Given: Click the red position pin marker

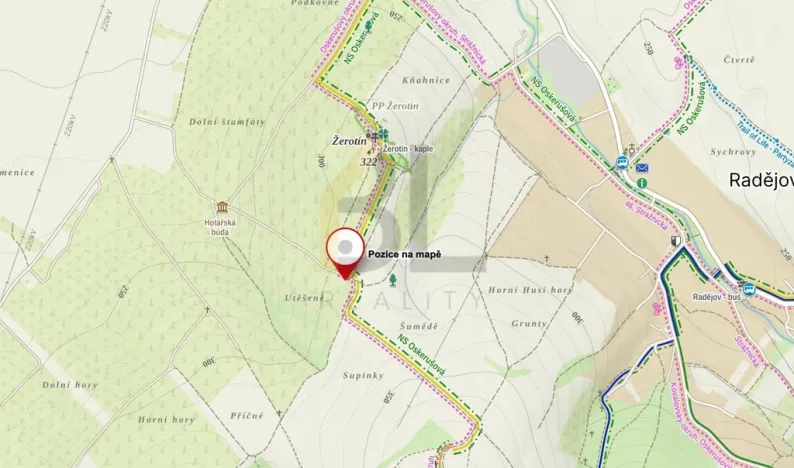Looking at the screenshot, I should pyautogui.click(x=345, y=253).
